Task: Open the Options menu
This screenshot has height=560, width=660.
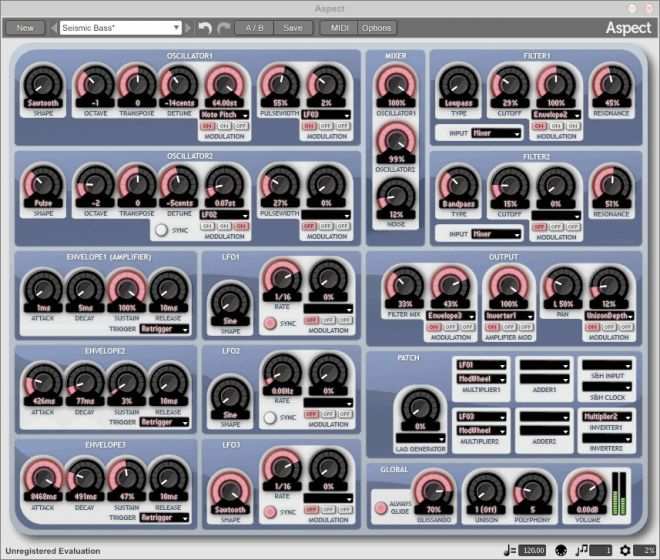Action: point(376,28)
